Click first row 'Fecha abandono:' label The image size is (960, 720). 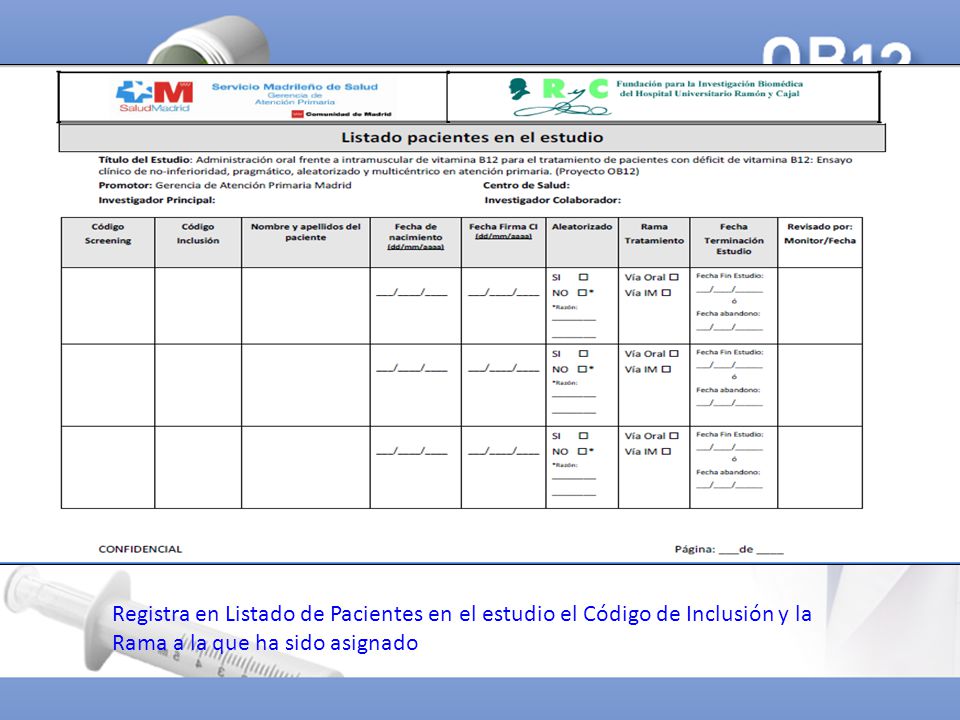(727, 313)
